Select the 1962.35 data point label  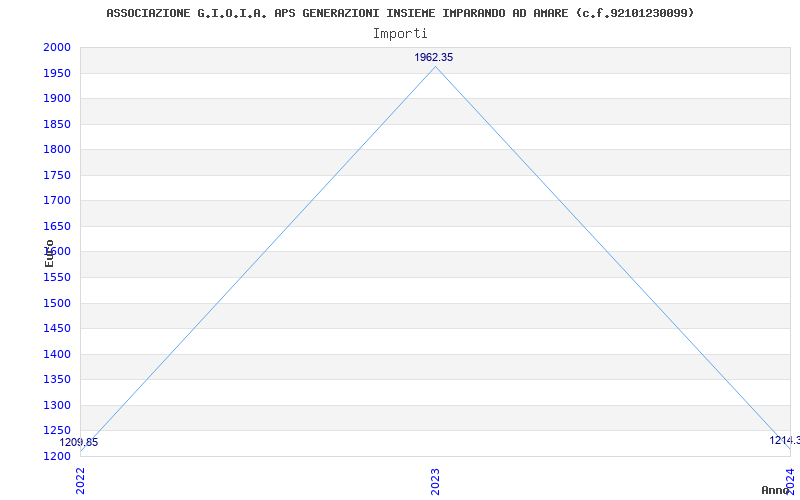pos(433,57)
